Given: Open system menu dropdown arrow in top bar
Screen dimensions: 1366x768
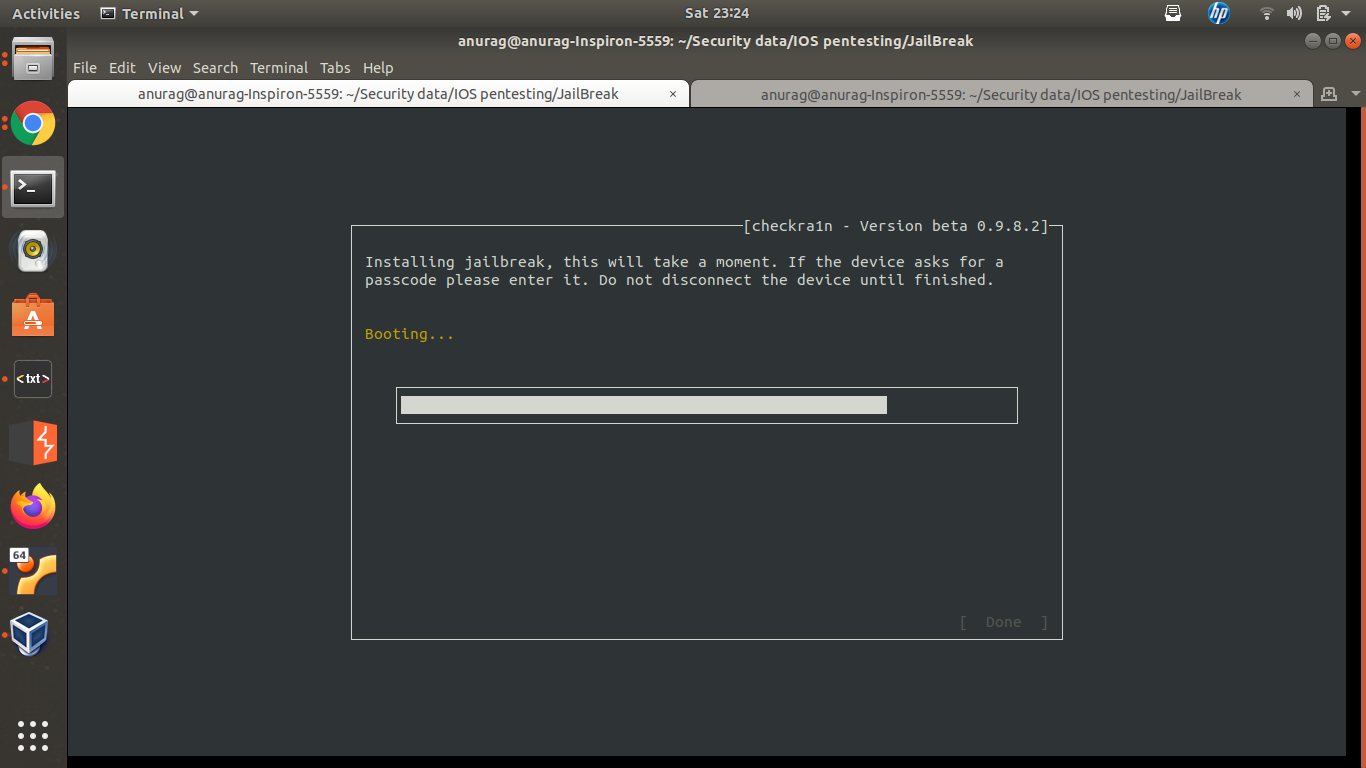Looking at the screenshot, I should 1347,14.
